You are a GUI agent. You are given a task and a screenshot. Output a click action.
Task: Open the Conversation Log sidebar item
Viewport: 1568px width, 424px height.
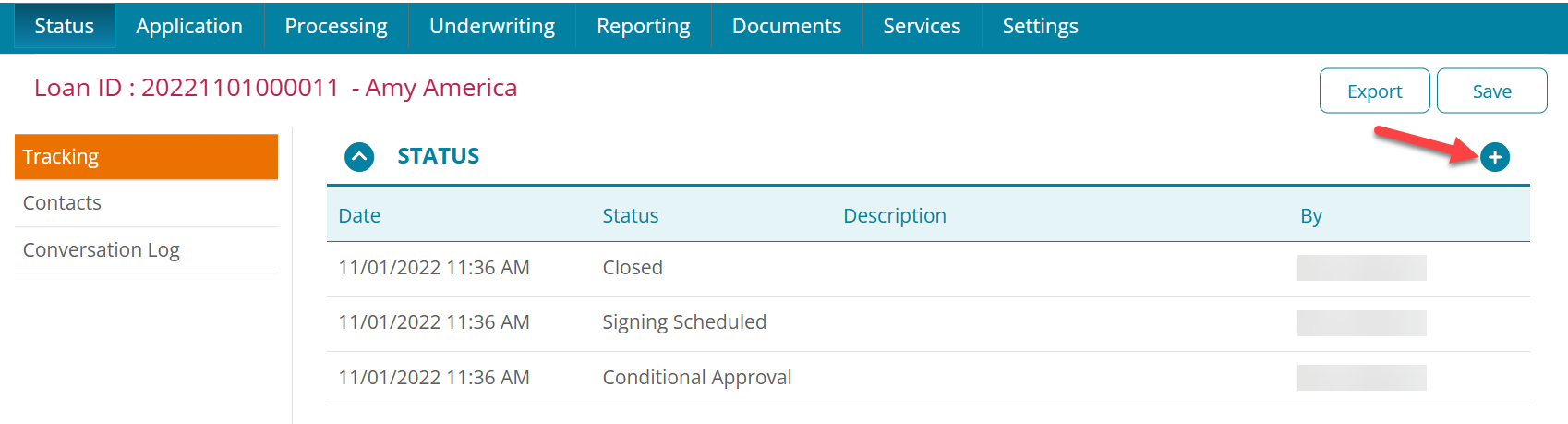[x=146, y=250]
